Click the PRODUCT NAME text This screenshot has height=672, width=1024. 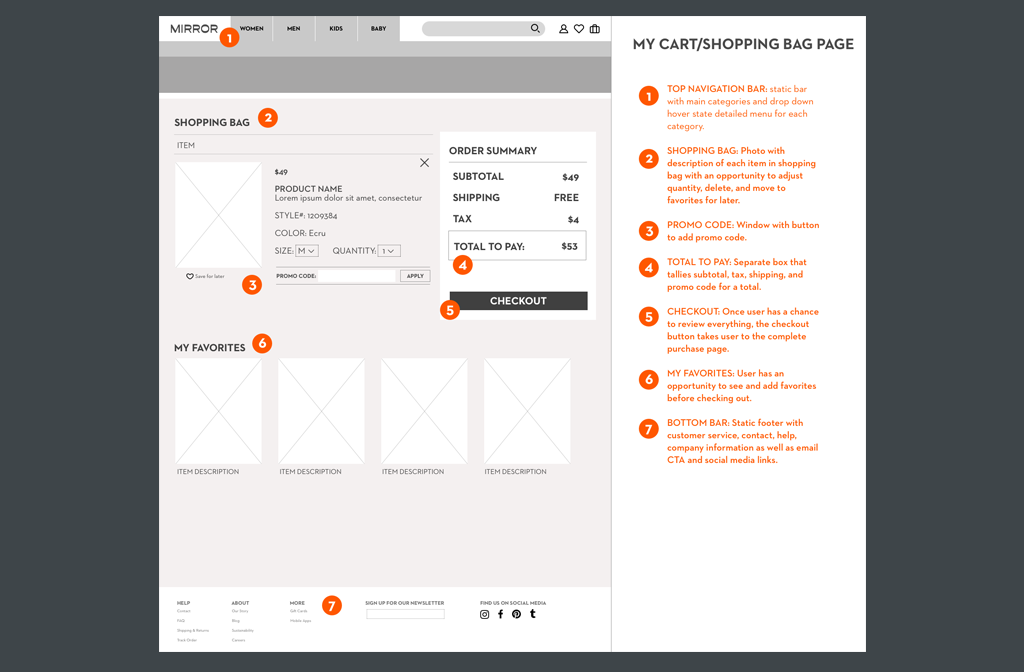tap(308, 189)
